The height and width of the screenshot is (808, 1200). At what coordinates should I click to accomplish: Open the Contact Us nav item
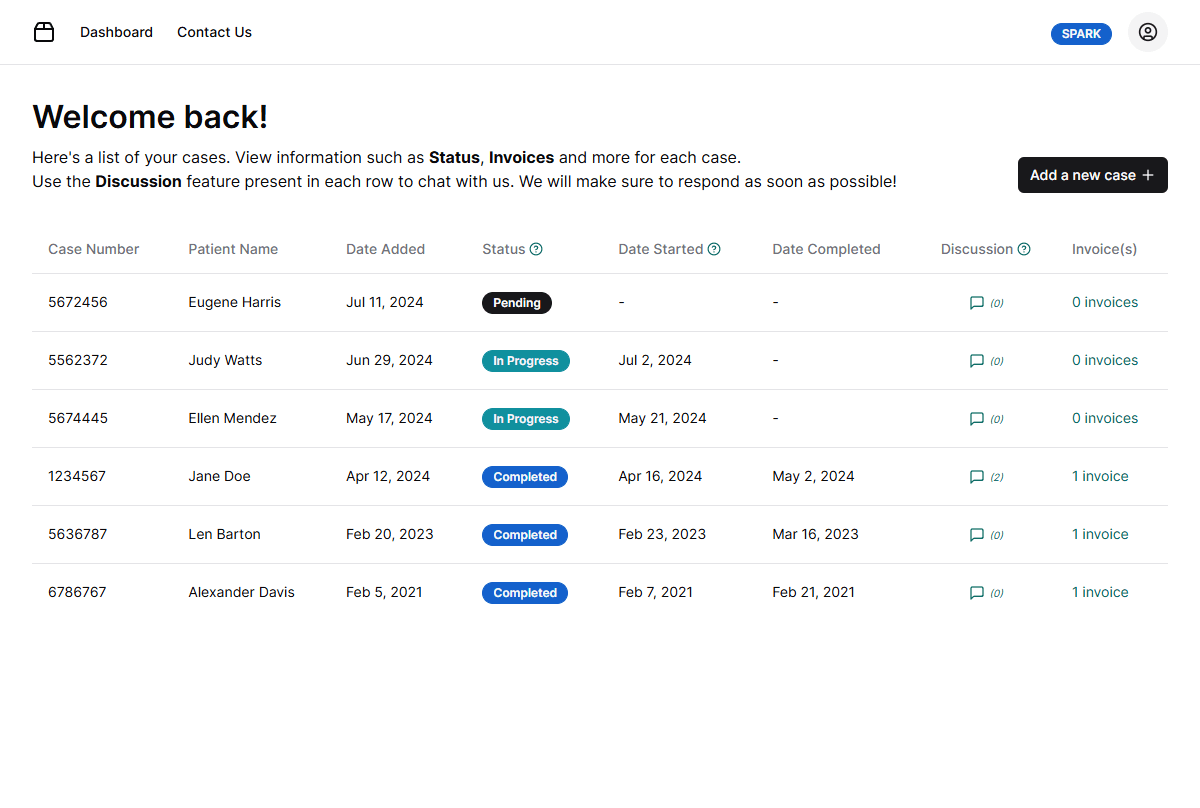214,32
